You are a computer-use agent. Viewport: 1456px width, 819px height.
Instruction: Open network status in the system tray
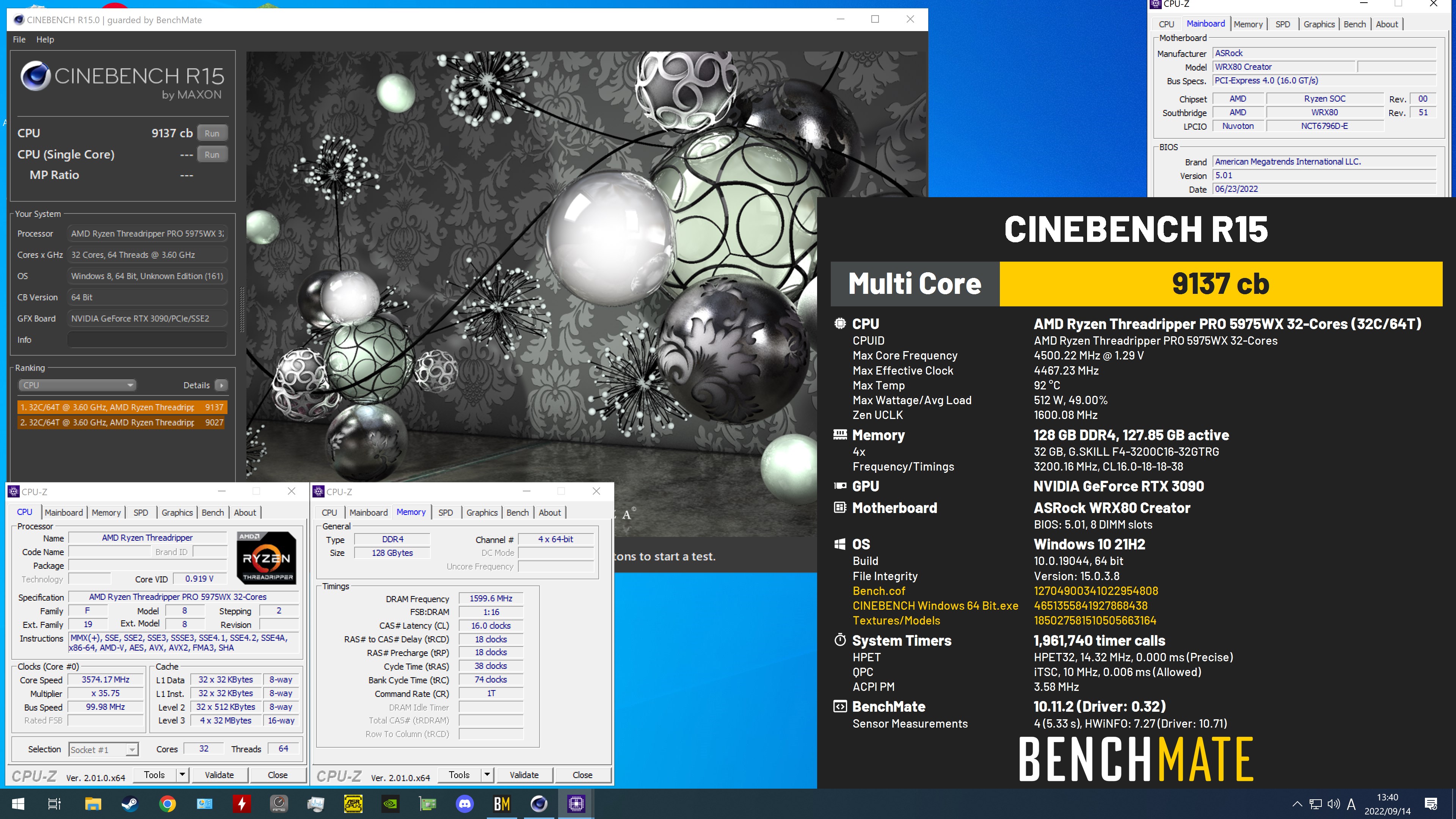[1316, 804]
